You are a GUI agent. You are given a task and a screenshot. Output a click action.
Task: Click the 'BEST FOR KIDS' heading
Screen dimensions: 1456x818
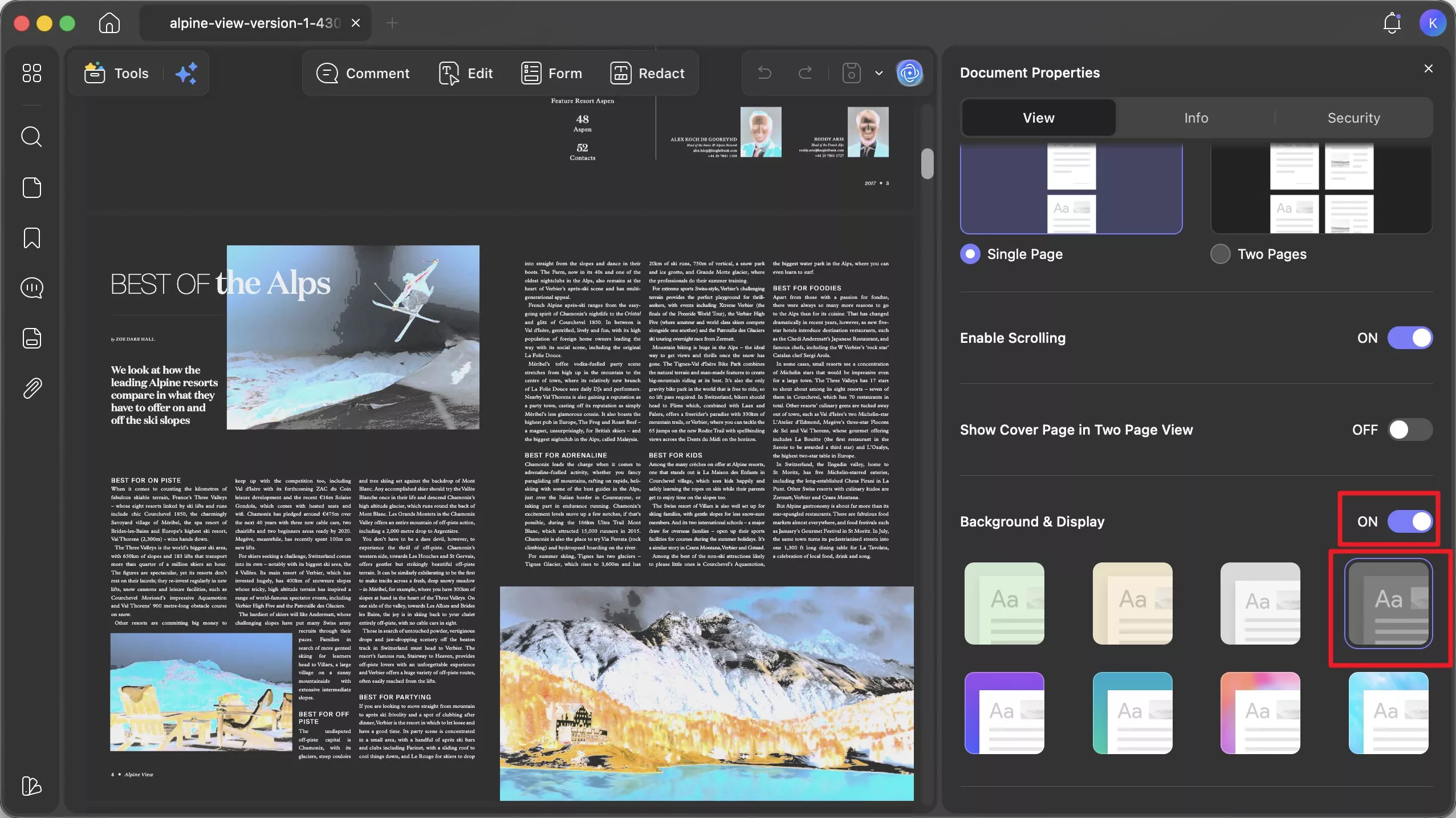[x=676, y=455]
